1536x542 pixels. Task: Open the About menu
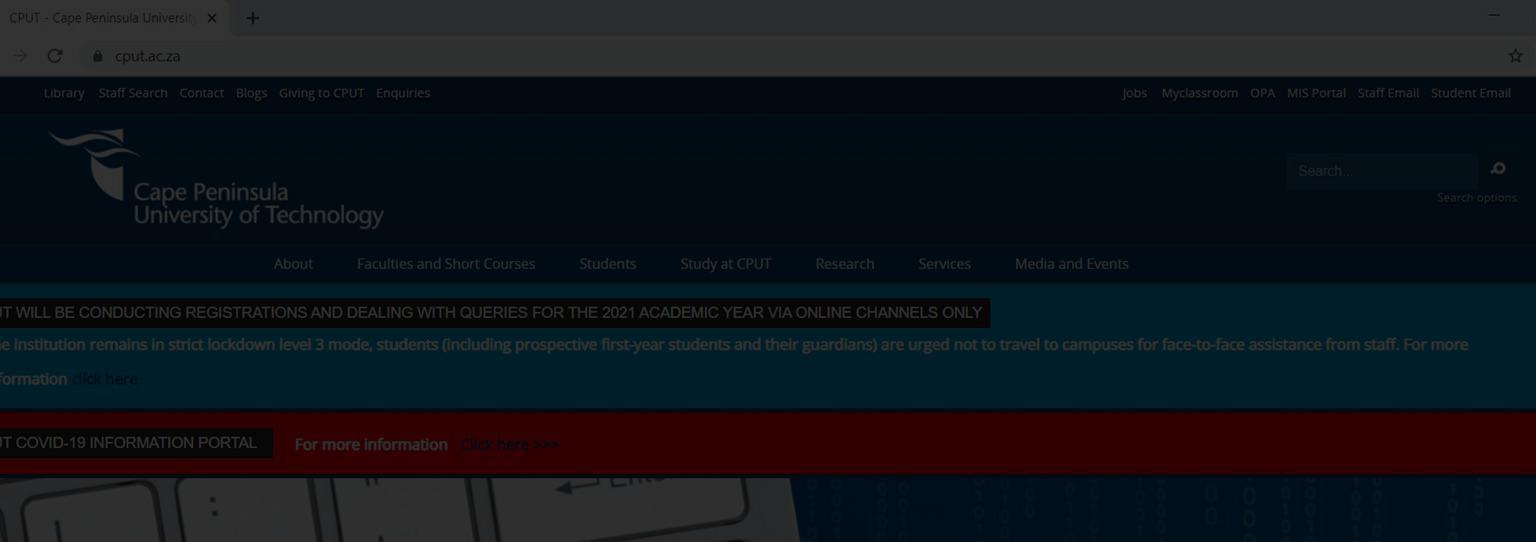coord(293,264)
